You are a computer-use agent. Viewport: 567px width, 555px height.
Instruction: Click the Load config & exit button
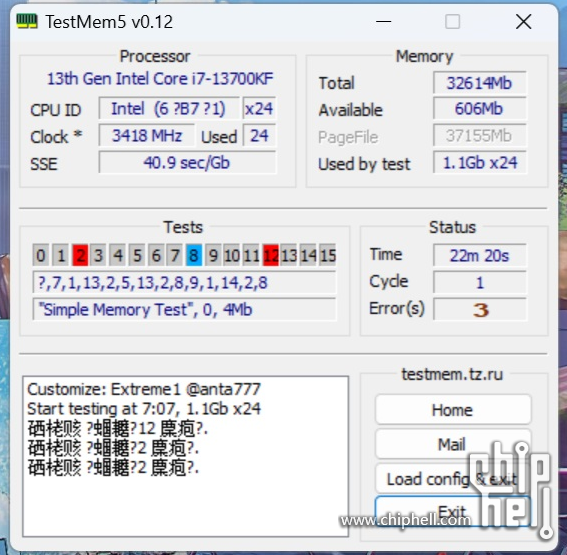click(x=453, y=479)
